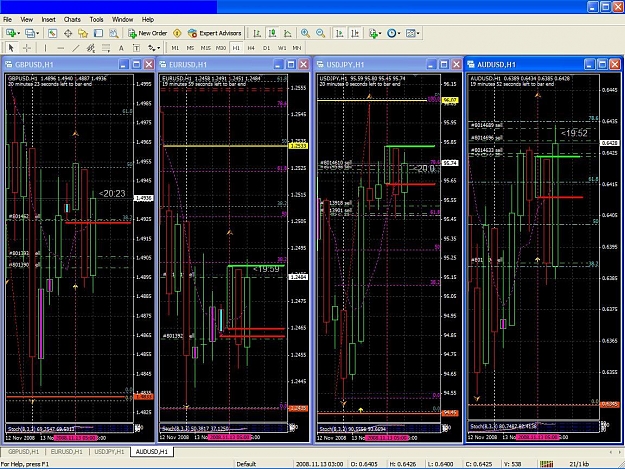Switch timeframe to W1
Image resolution: width=625 pixels, height=469 pixels.
click(x=282, y=48)
